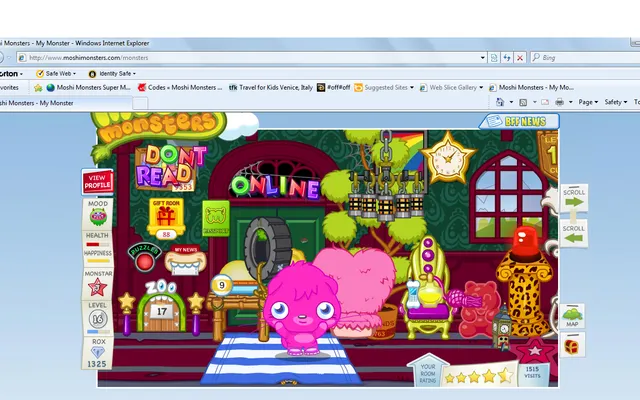This screenshot has height=400, width=640.
Task: Click the red siren light
Action: pos(525,244)
